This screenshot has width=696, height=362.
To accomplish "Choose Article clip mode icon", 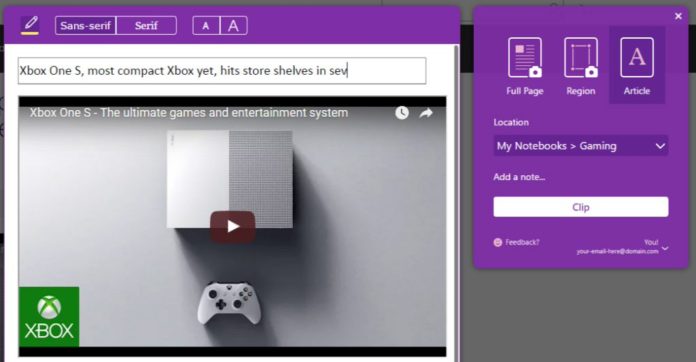I will click(x=637, y=58).
